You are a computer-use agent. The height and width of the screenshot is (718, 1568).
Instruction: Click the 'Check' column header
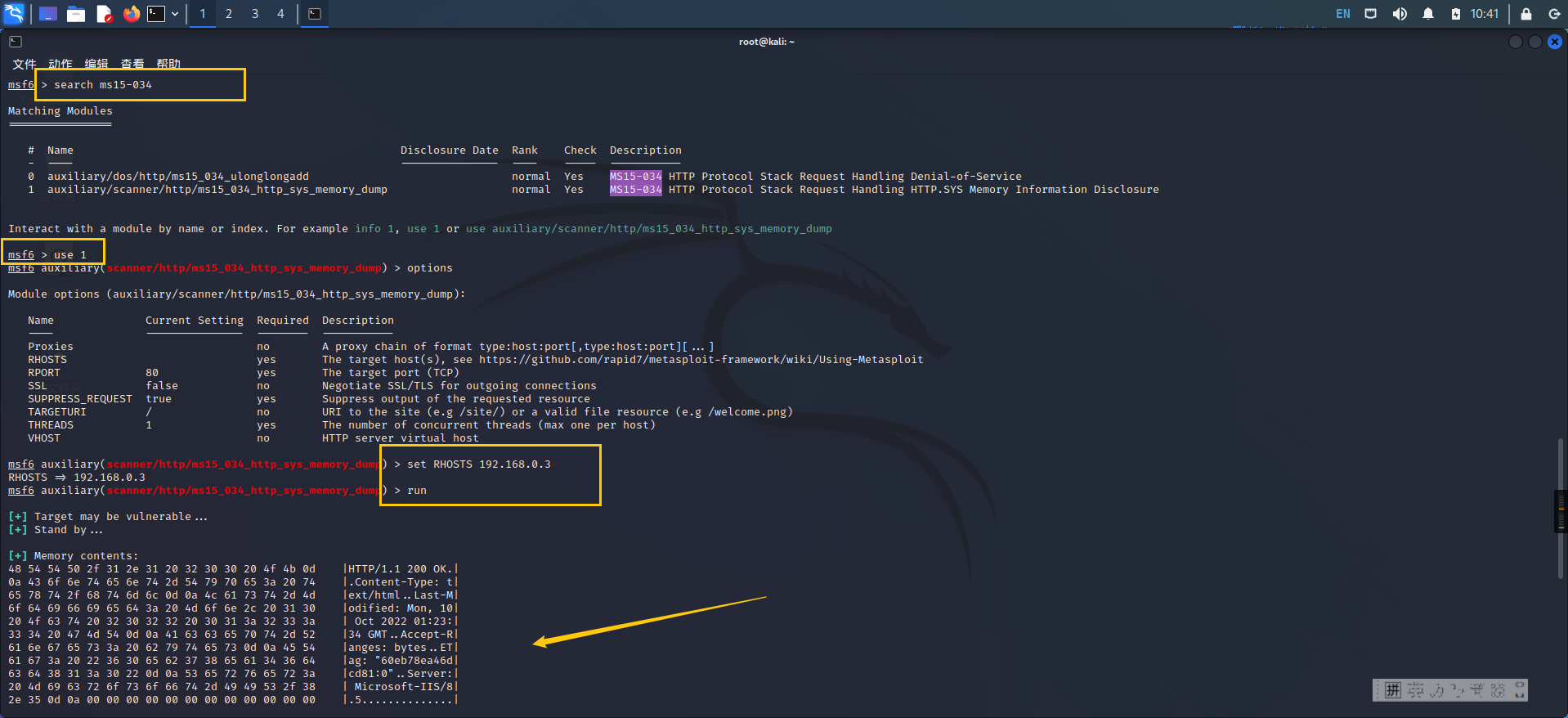click(x=580, y=150)
